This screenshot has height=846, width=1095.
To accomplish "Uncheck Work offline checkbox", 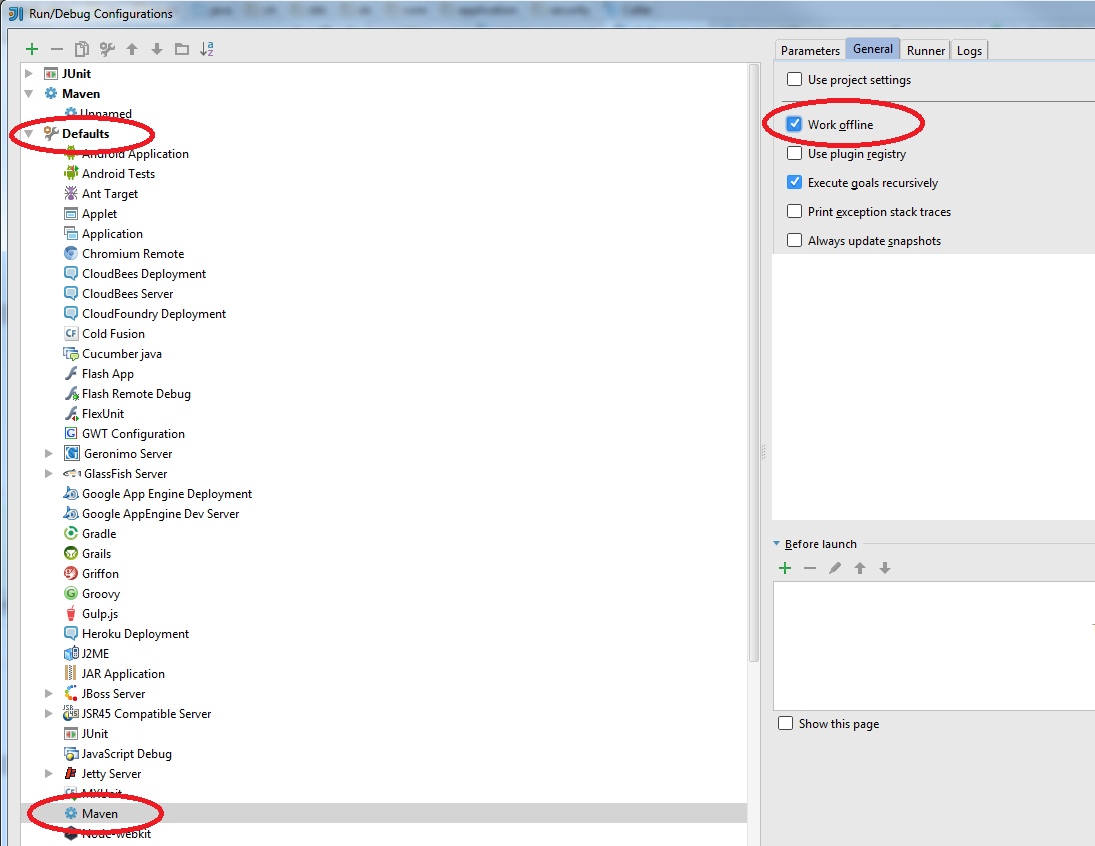I will pos(794,124).
